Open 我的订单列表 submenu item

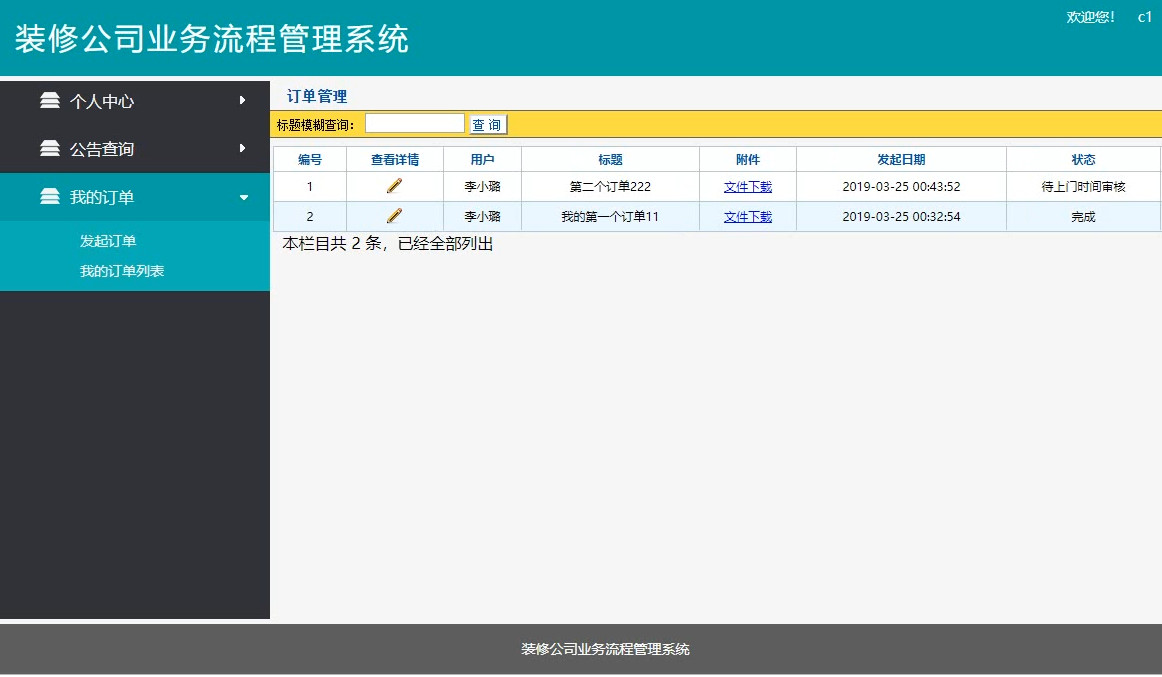tap(122, 271)
